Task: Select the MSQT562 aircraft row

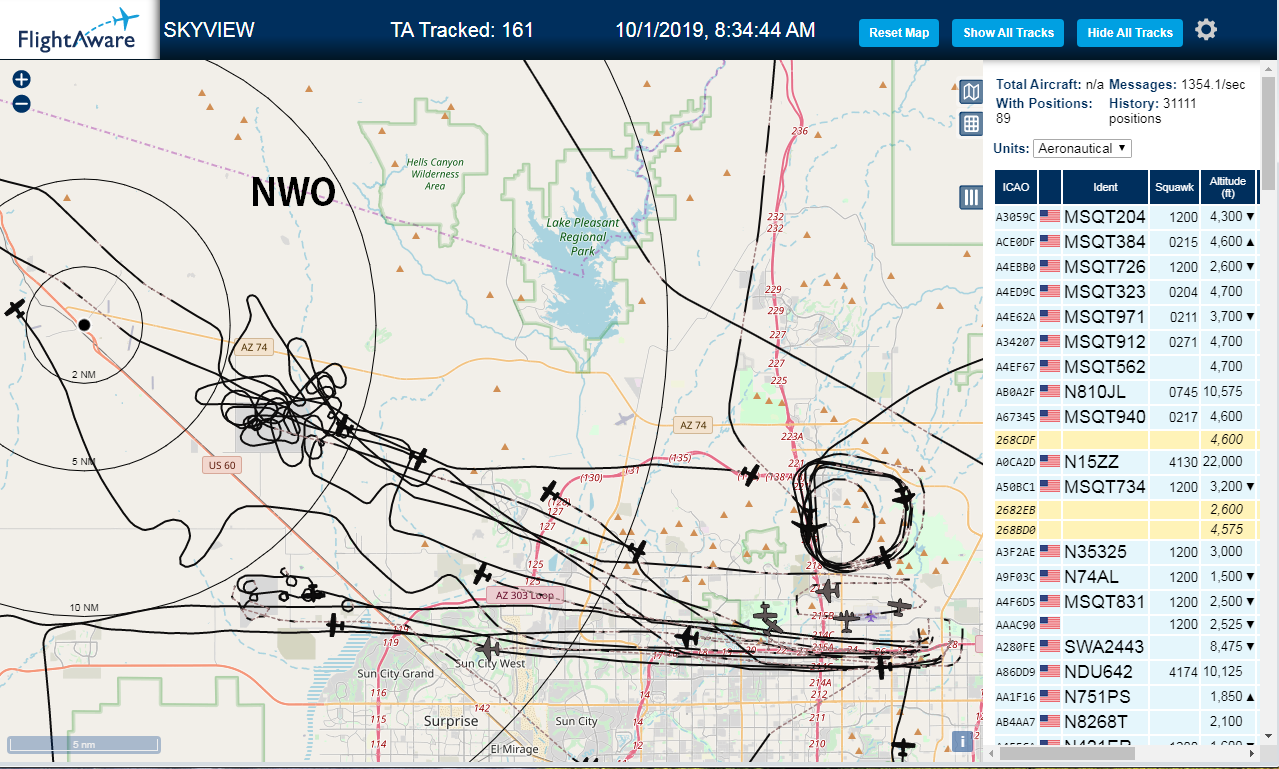Action: (1125, 366)
